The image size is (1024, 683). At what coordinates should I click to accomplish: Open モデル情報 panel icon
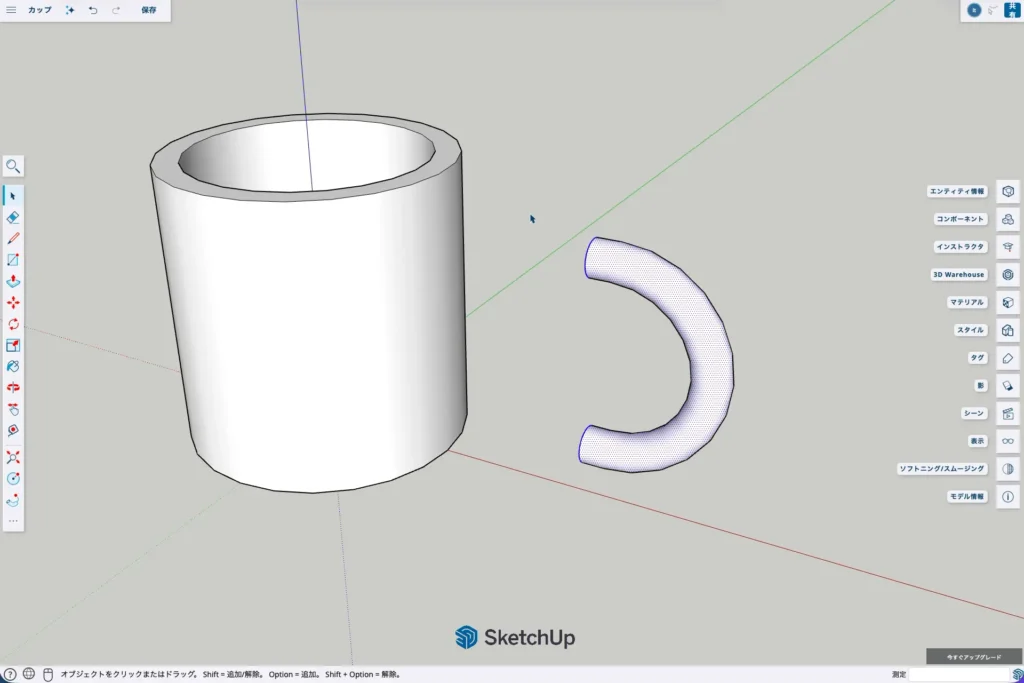(x=1008, y=497)
